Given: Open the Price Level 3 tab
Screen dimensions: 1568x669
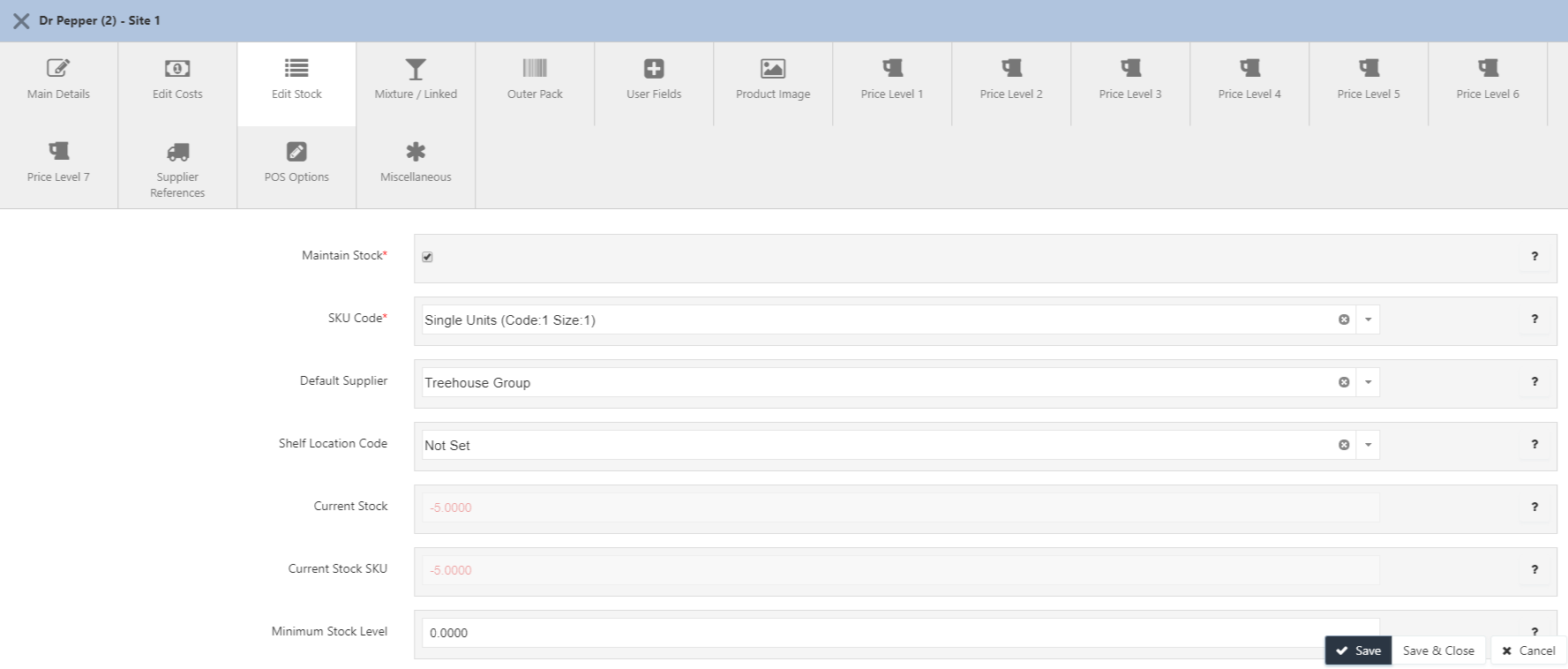Looking at the screenshot, I should [x=1130, y=84].
